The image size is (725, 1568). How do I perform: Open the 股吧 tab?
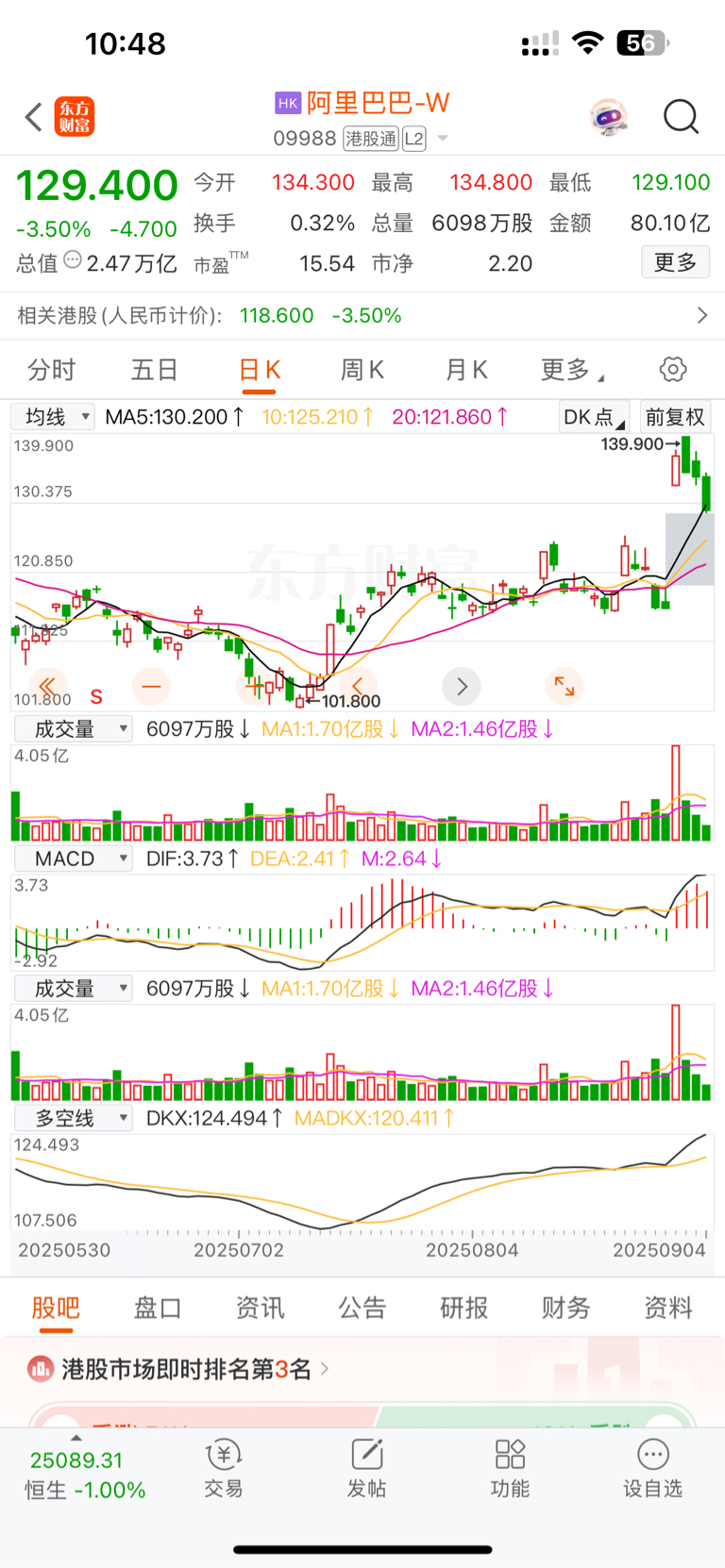click(56, 1308)
